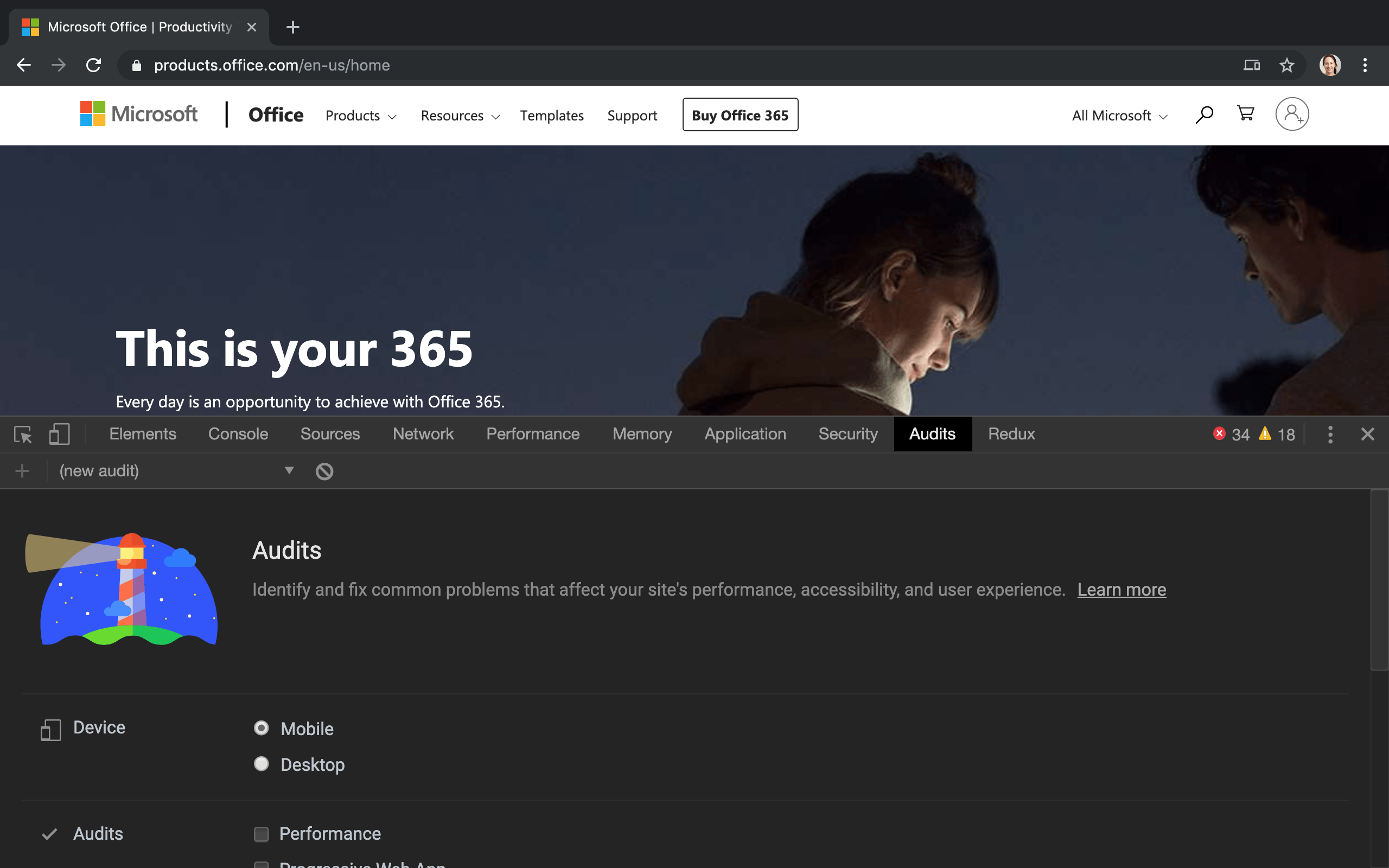Viewport: 1389px width, 868px height.
Task: Switch to the Application tab
Action: pyautogui.click(x=745, y=434)
